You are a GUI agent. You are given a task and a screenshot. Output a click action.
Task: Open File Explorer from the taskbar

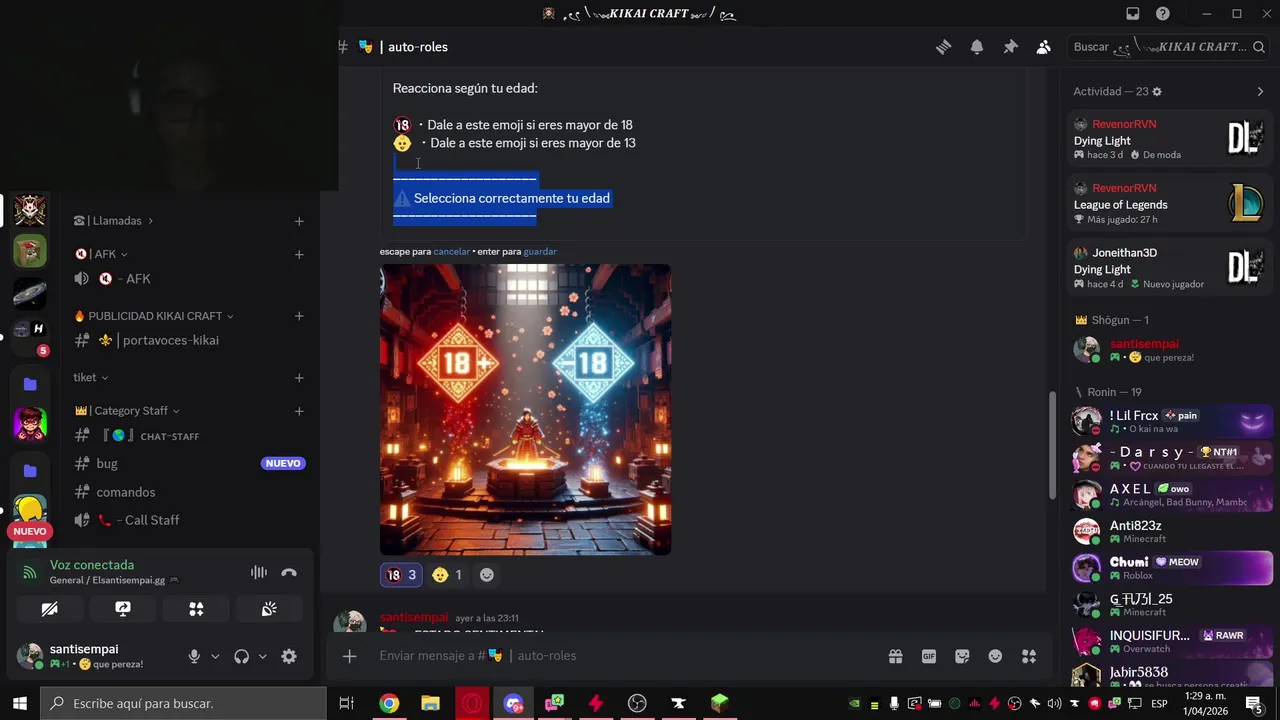(x=430, y=703)
